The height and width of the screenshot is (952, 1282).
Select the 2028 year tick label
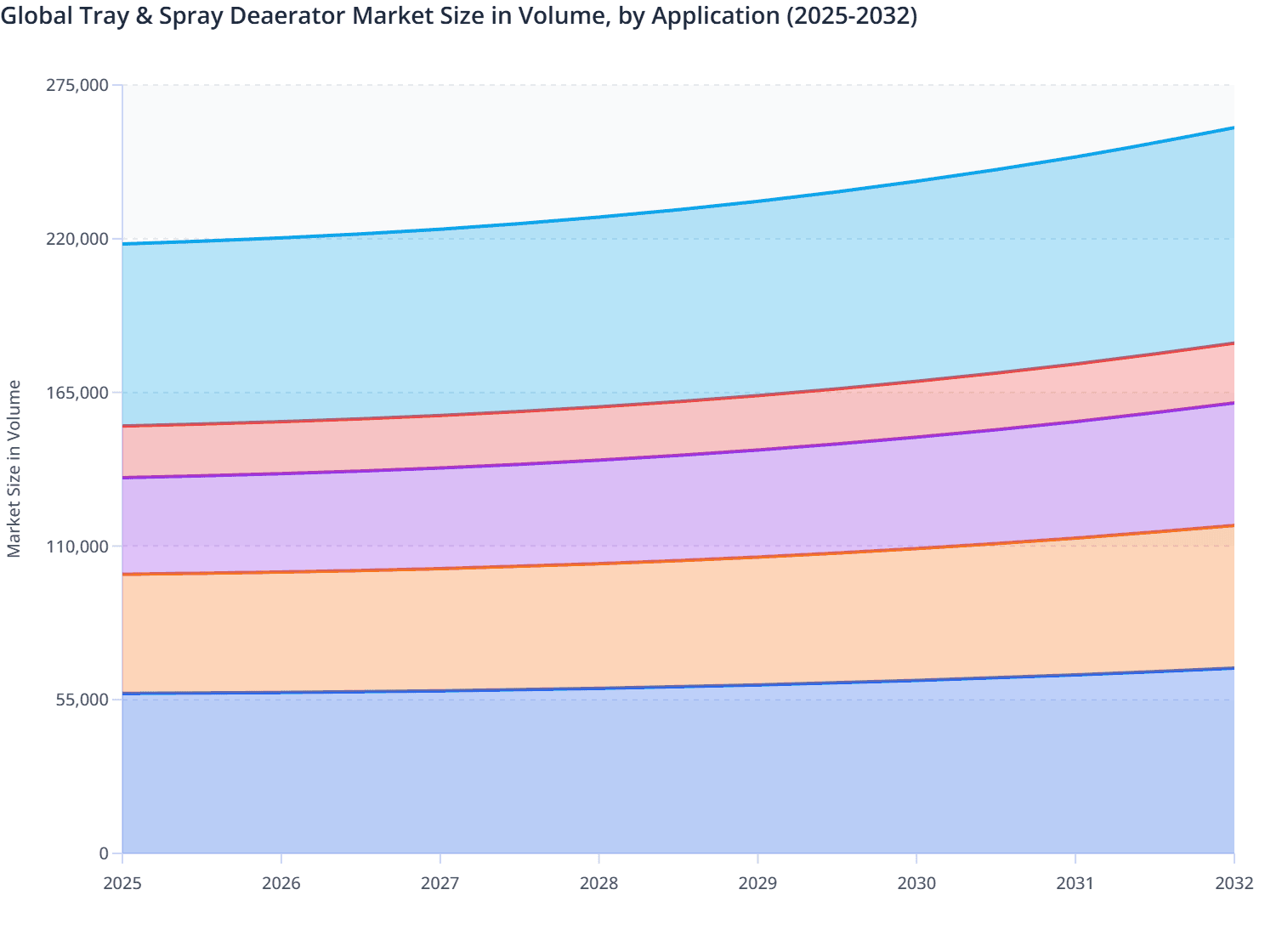(x=599, y=884)
